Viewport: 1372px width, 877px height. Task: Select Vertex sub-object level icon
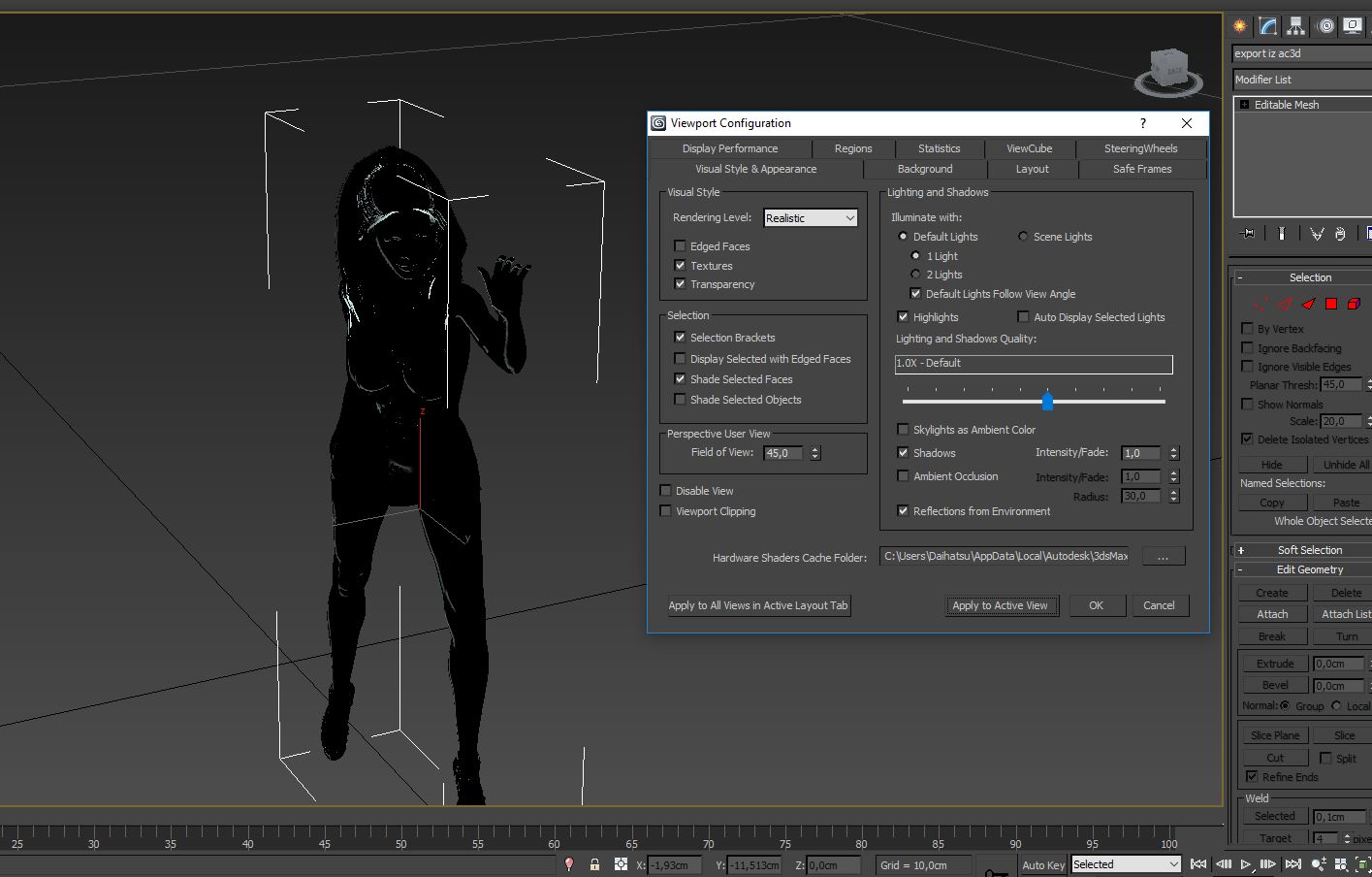[x=1260, y=304]
